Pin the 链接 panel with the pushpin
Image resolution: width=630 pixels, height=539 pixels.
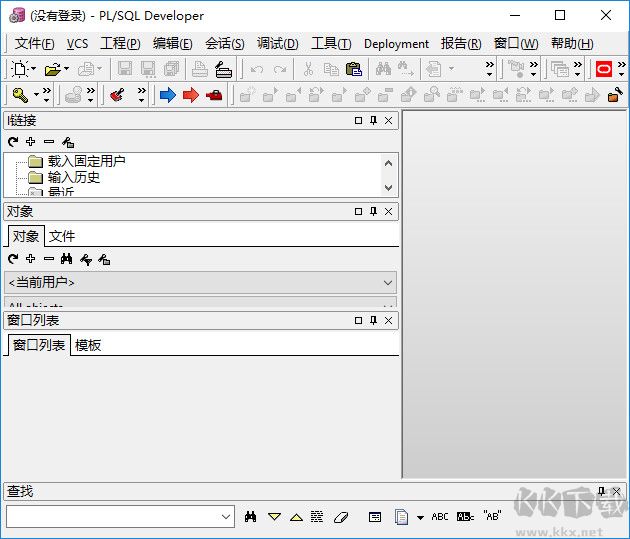coord(374,120)
